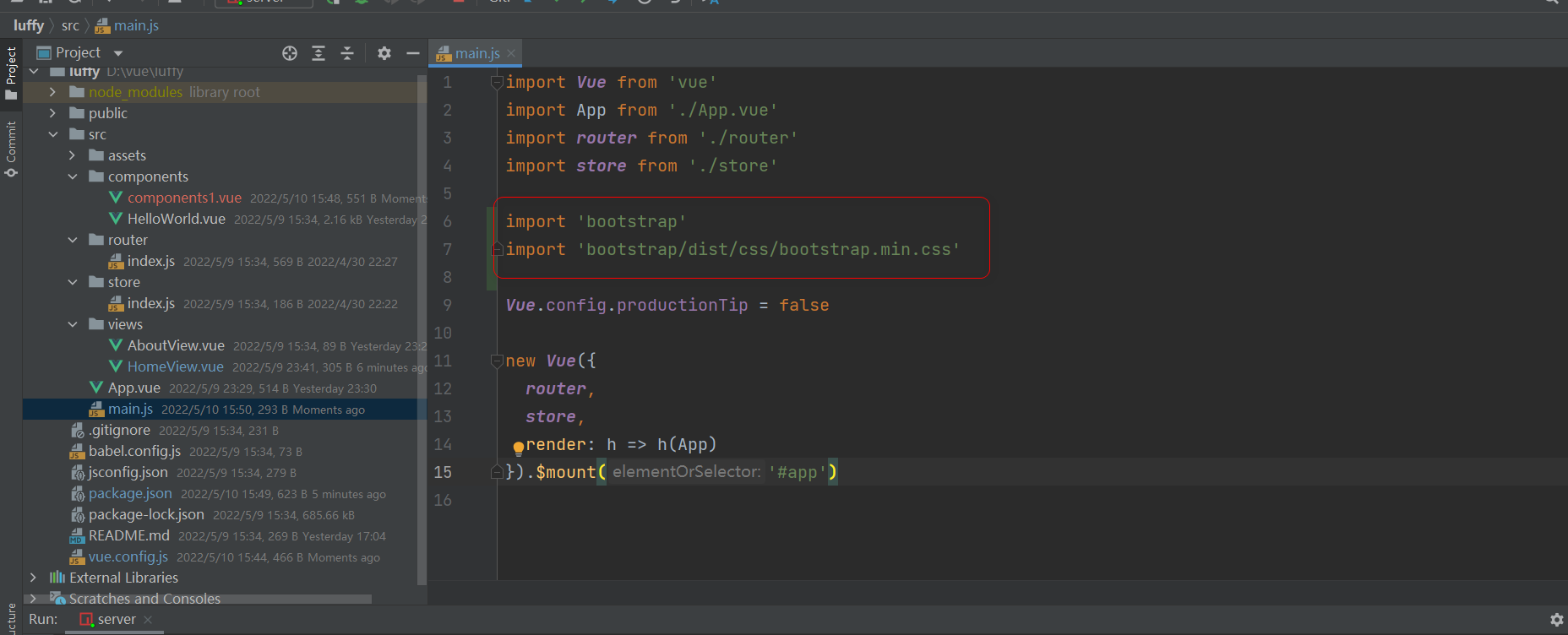Click the render: h => h(App) line

click(x=621, y=444)
